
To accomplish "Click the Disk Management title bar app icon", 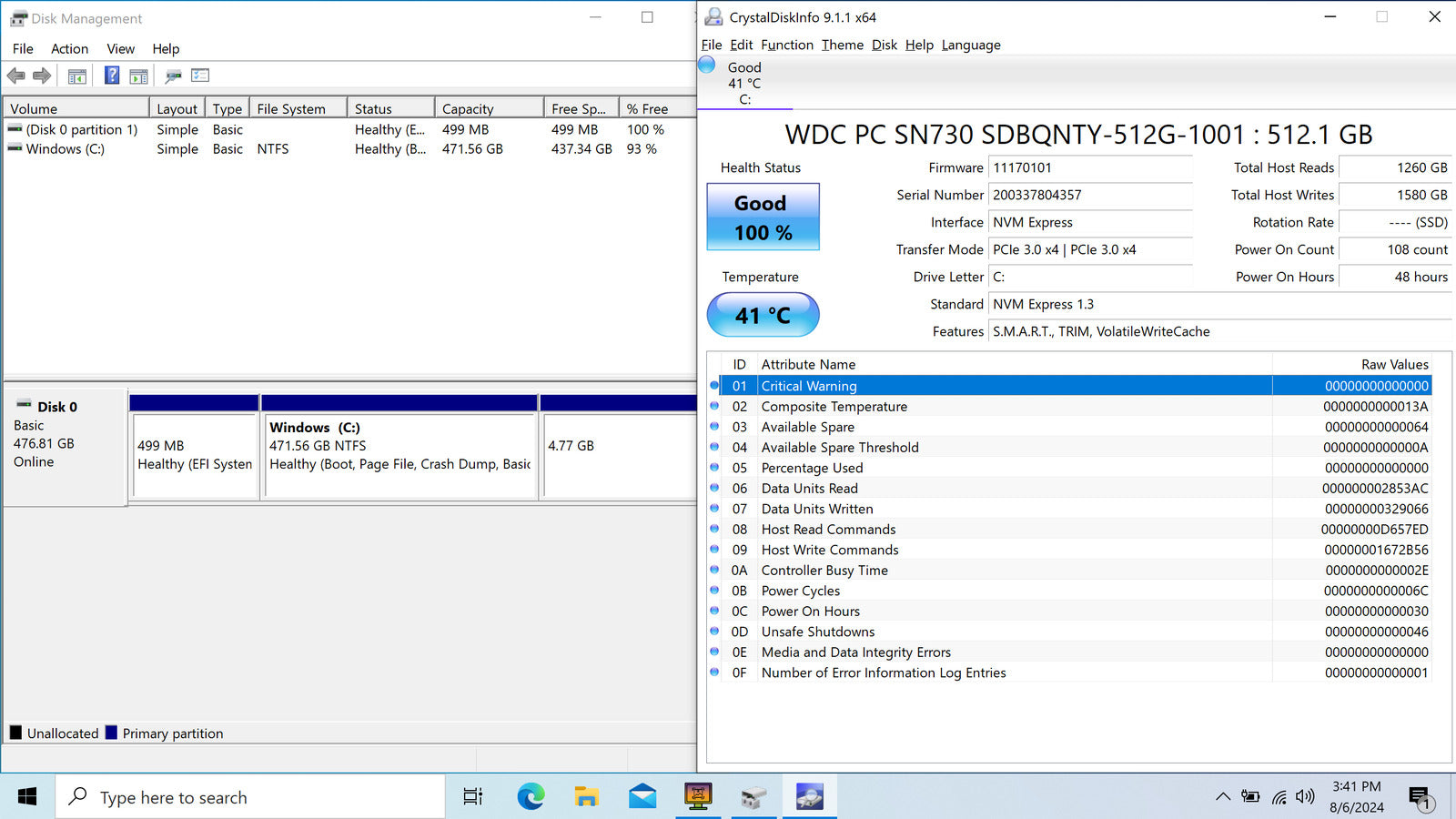I will 18,18.
